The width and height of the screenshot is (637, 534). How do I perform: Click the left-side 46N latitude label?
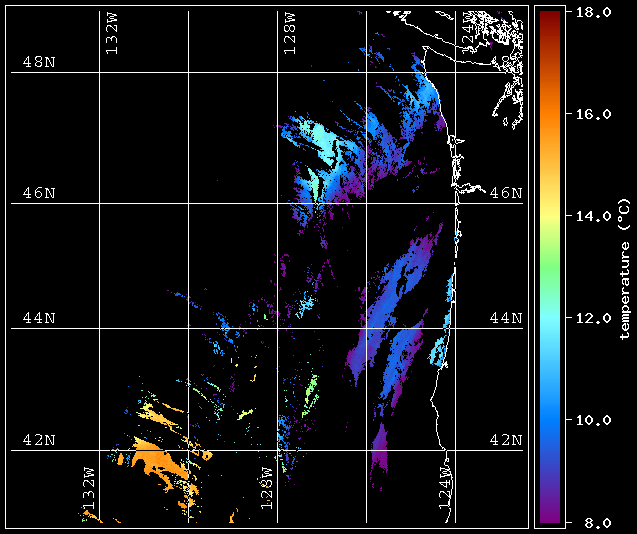coord(39,193)
